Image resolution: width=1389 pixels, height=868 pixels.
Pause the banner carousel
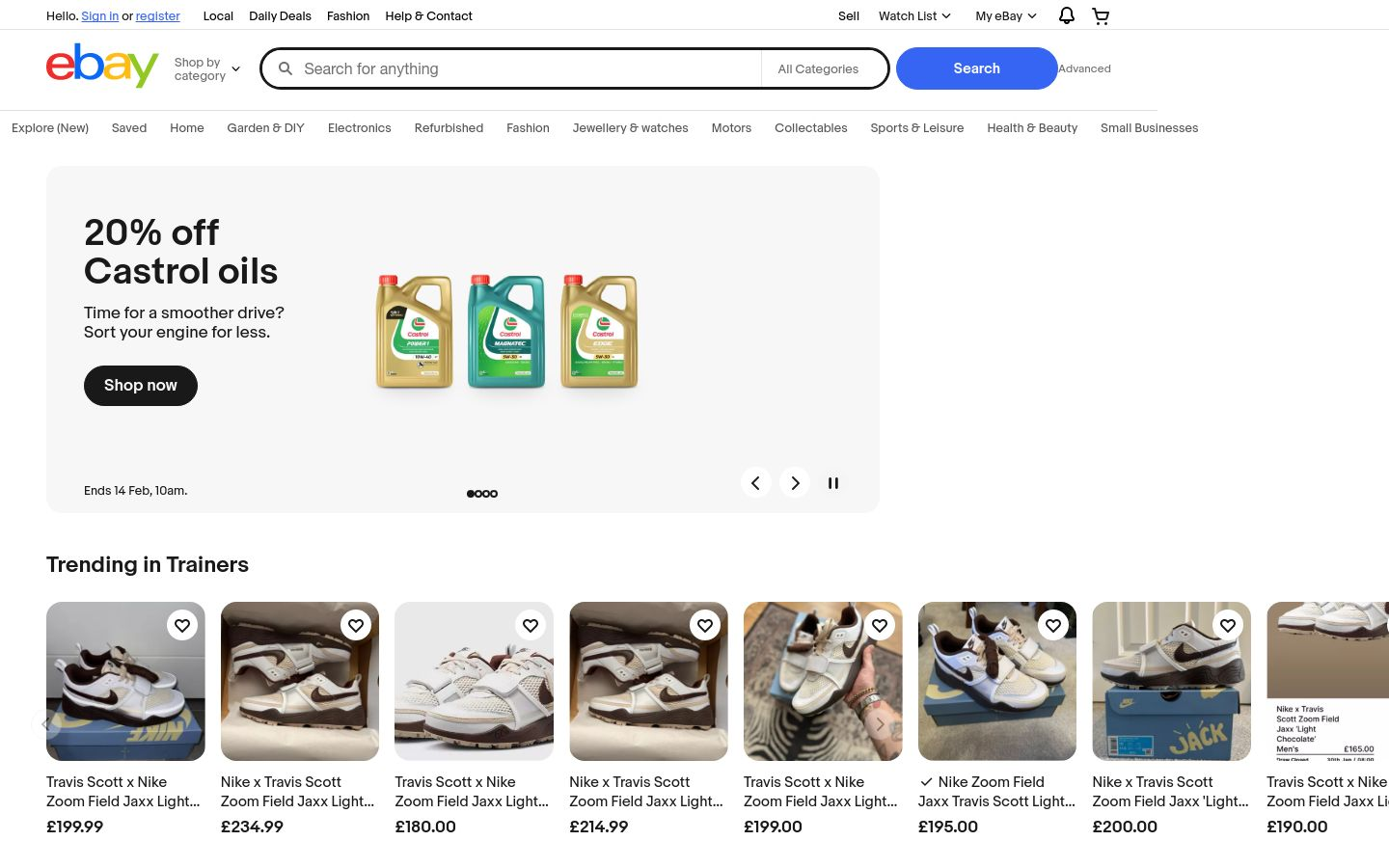pos(833,483)
